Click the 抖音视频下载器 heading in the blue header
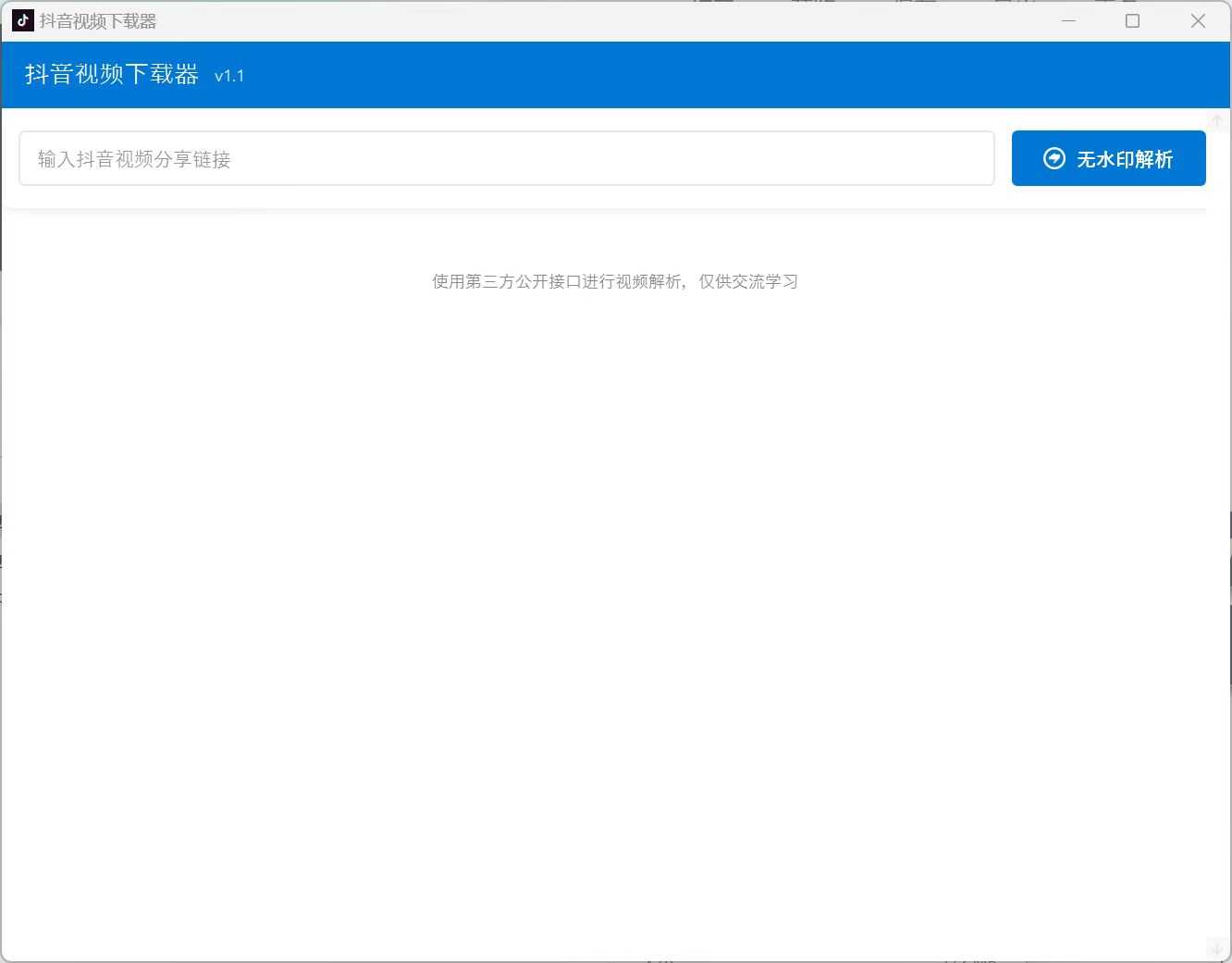The height and width of the screenshot is (963, 1232). click(x=112, y=74)
